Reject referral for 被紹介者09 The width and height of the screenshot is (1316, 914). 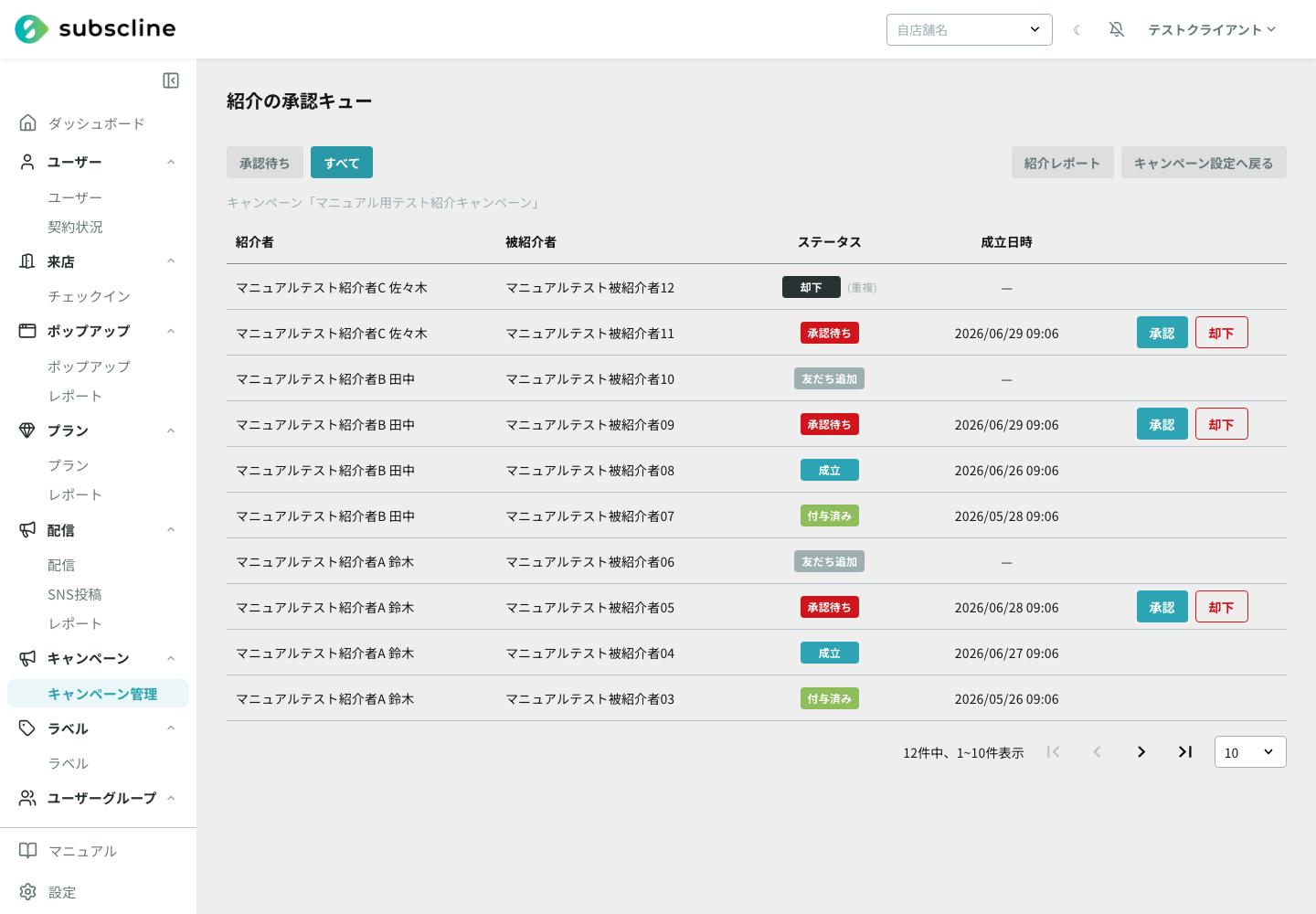[1222, 424]
